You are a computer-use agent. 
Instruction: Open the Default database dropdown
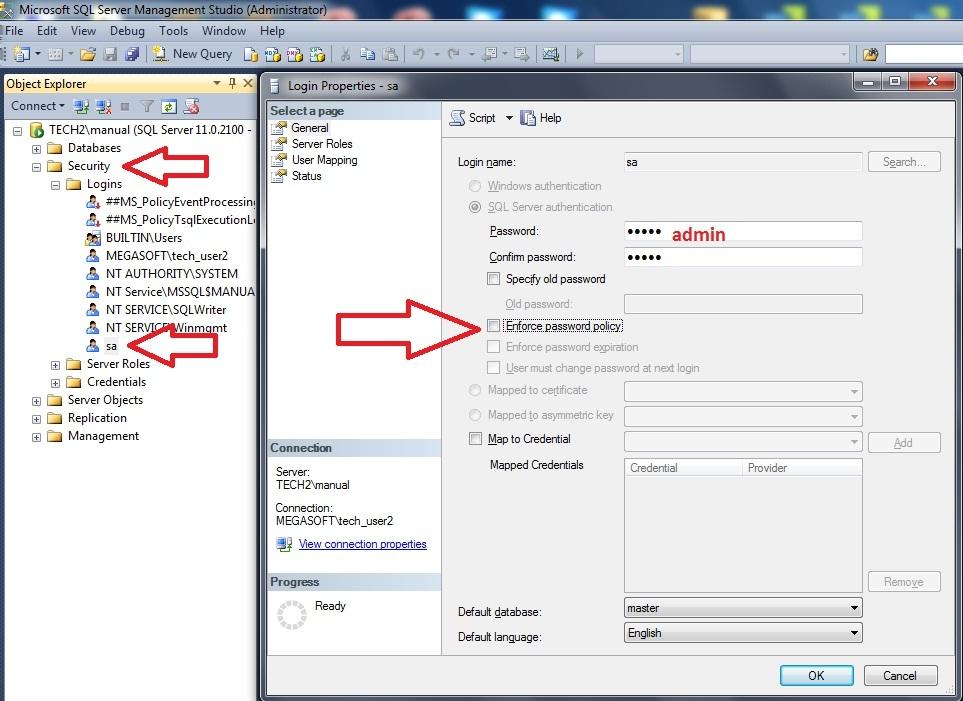[x=743, y=608]
